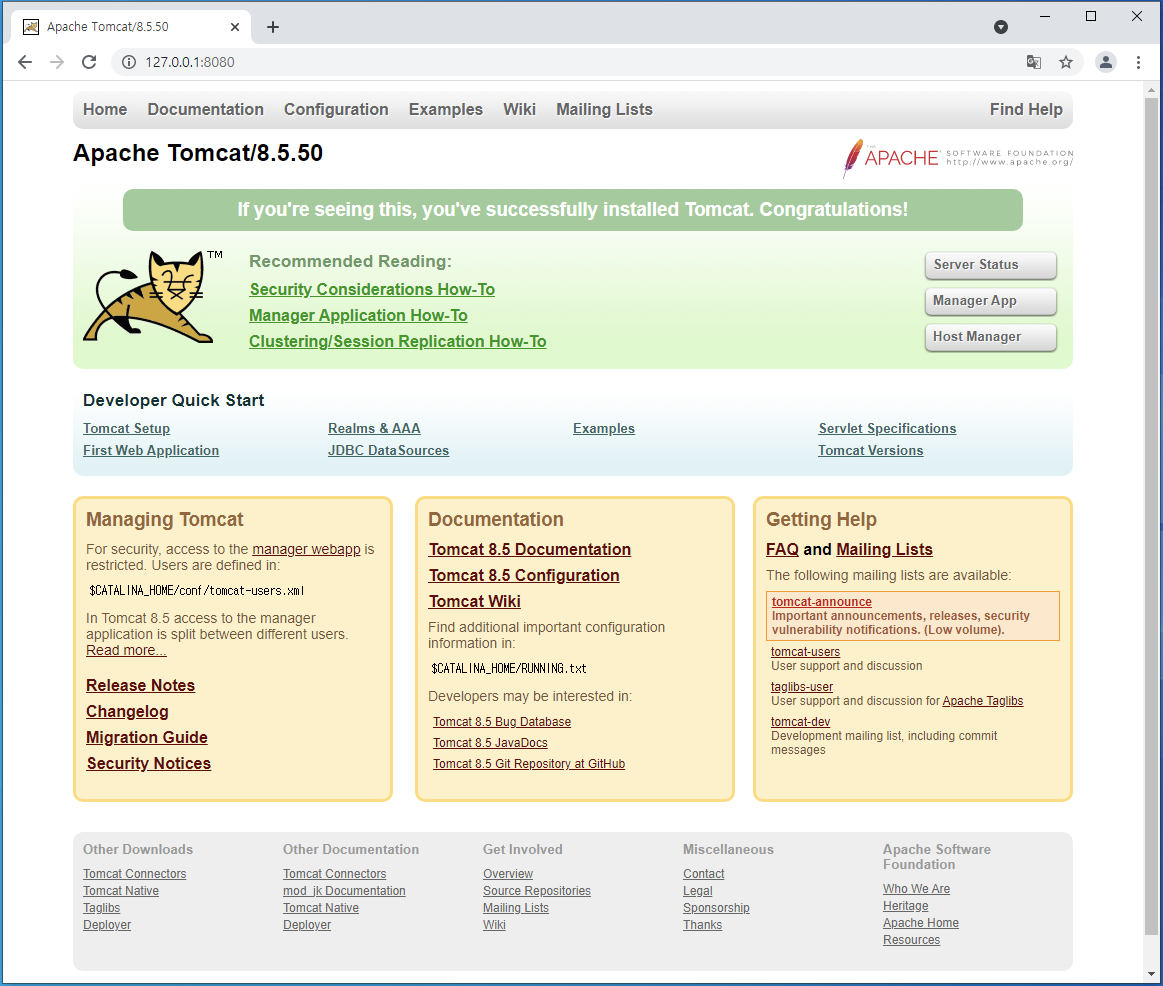
Task: Open Realms & AAA link
Action: click(x=374, y=429)
